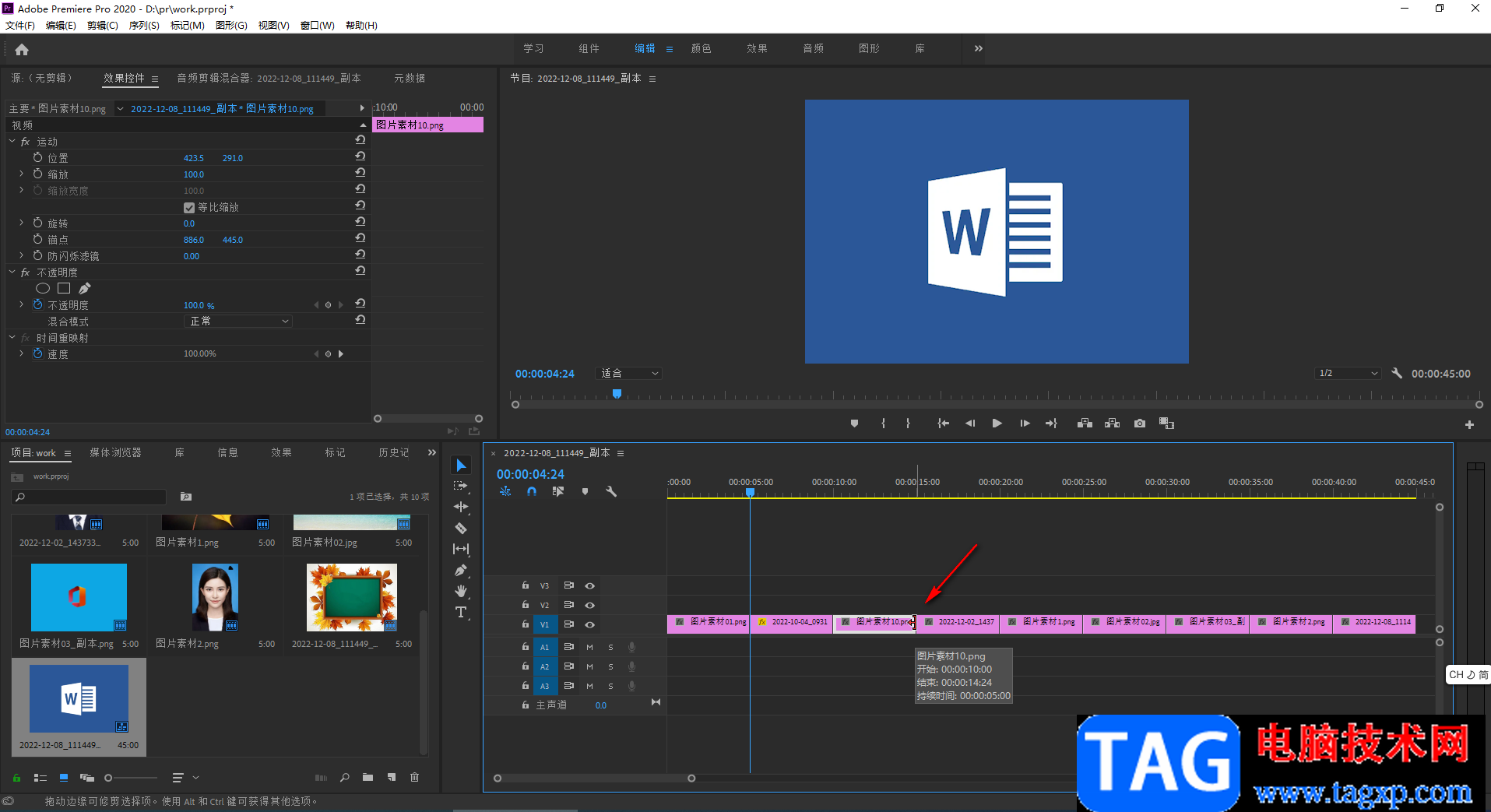The height and width of the screenshot is (812, 1491).
Task: Click Export Frame camera icon
Action: pos(1140,424)
